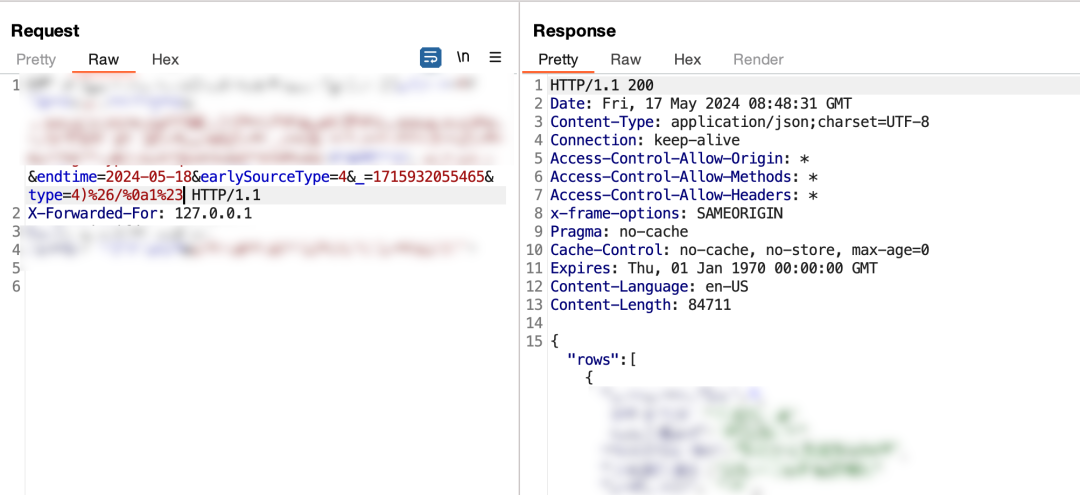Switch to the response Raw tab
The width and height of the screenshot is (1080, 495).
coord(626,60)
